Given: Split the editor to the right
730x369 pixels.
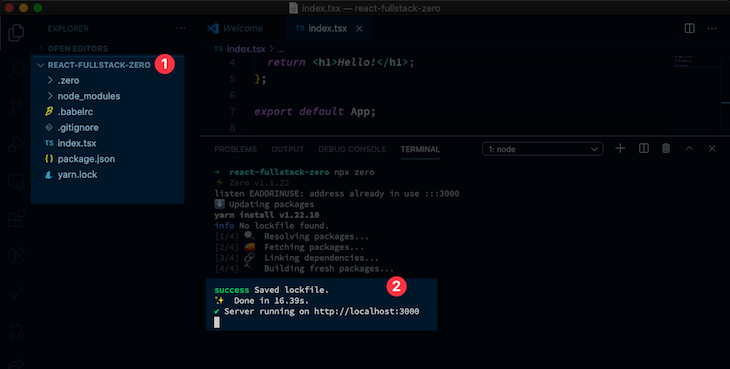Looking at the screenshot, I should pos(689,28).
